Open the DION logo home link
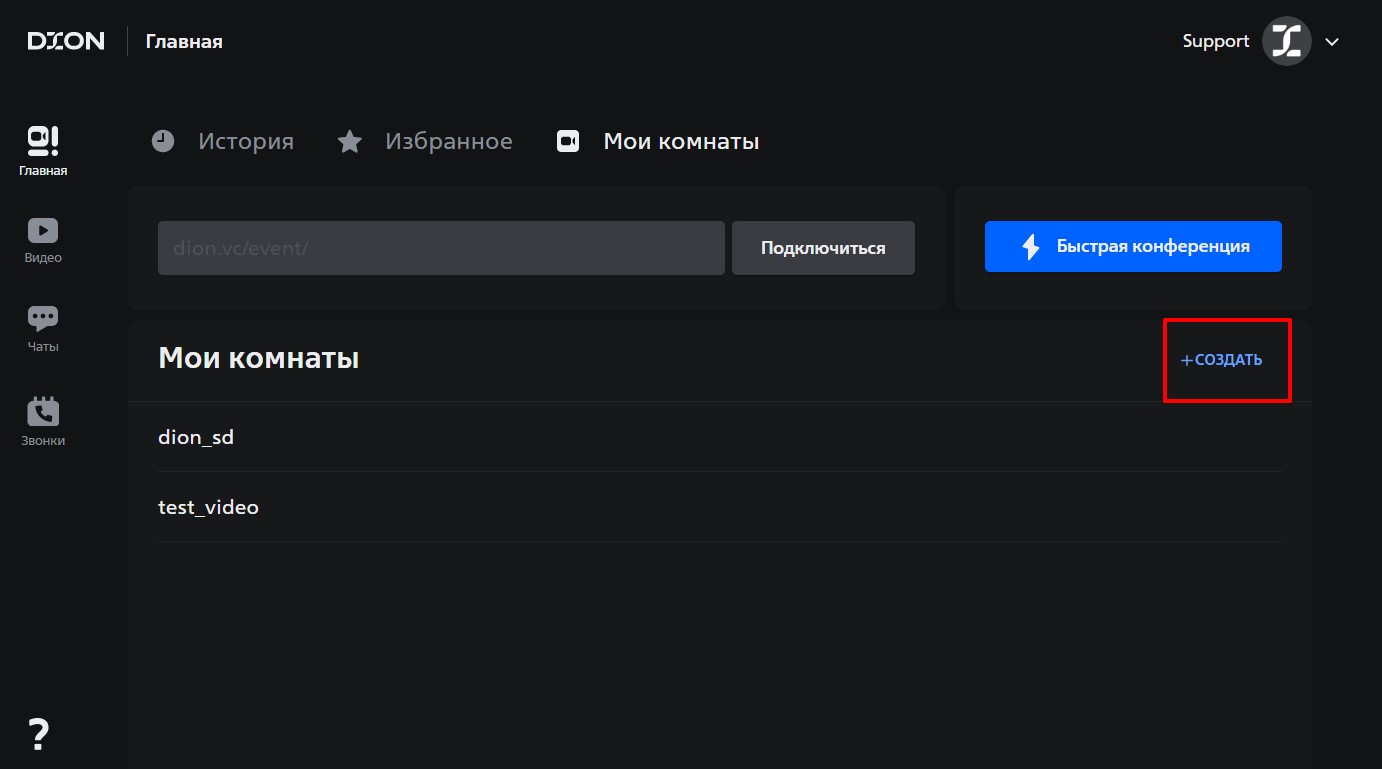This screenshot has width=1382, height=769. click(66, 41)
